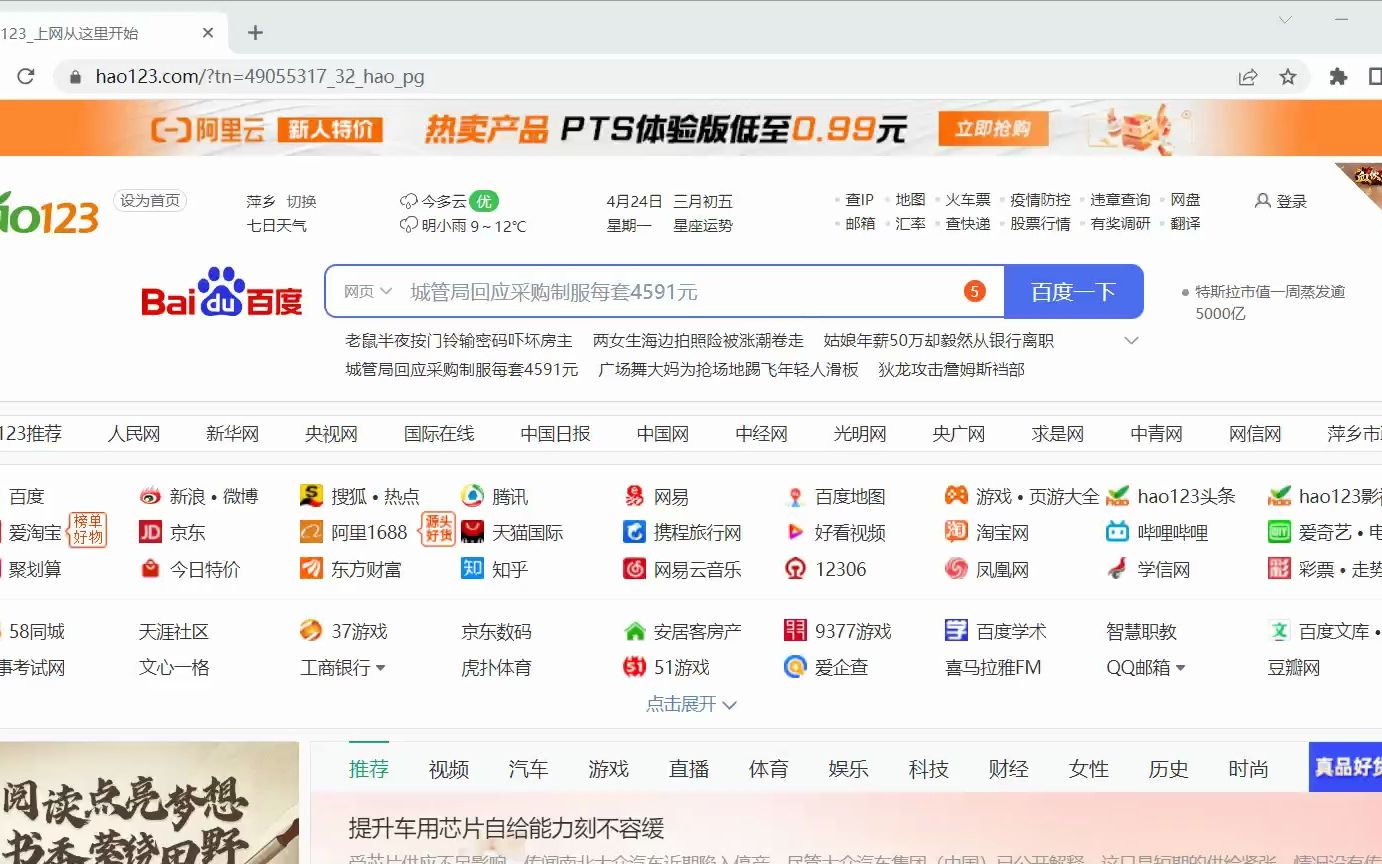Open the 翻译 quick link

coord(1185,223)
